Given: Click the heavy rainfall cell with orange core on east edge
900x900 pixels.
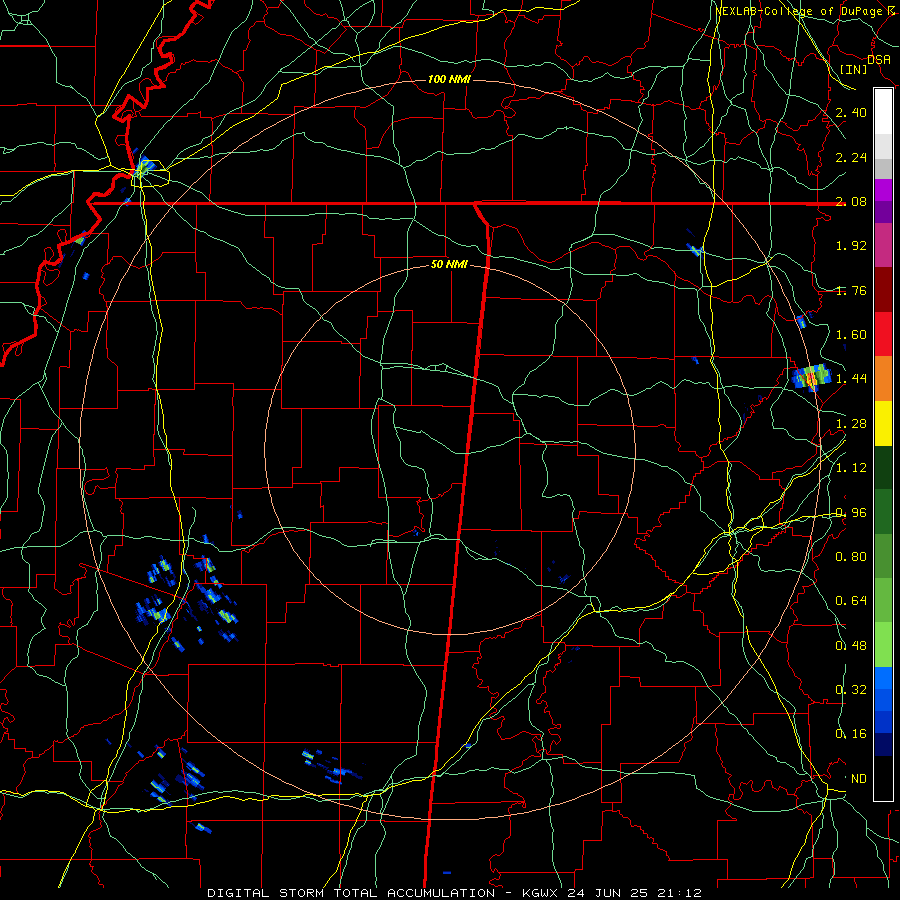Looking at the screenshot, I should 812,378.
